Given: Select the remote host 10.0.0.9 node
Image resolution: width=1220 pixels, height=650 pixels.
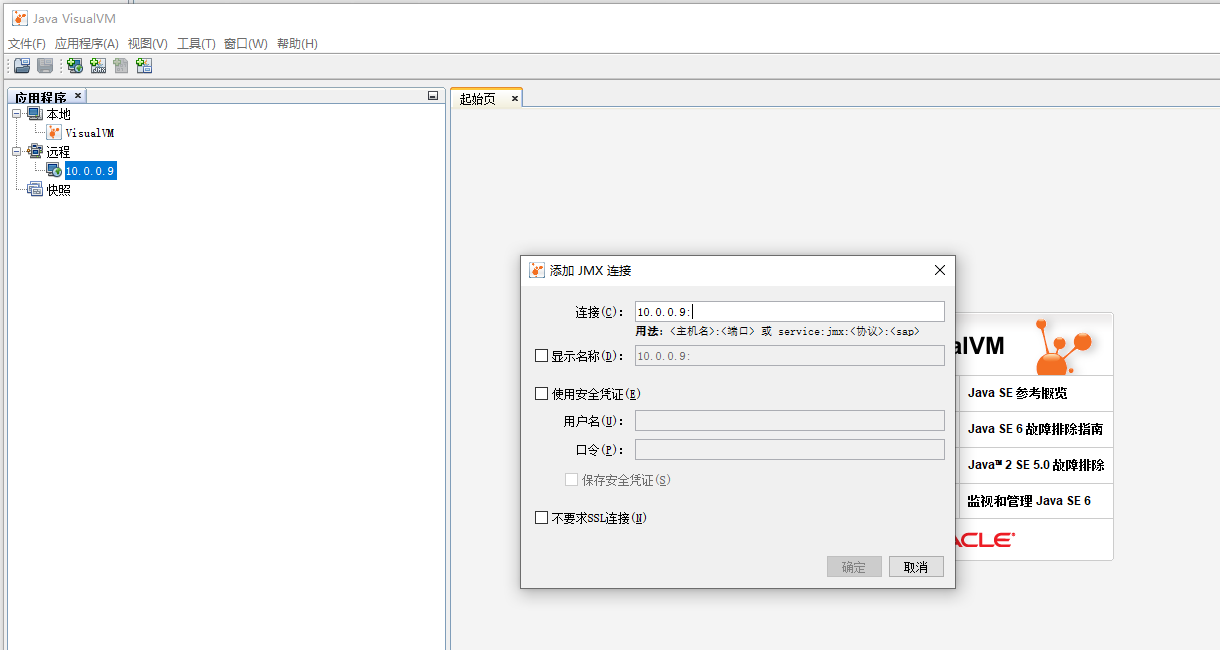Looking at the screenshot, I should click(90, 170).
